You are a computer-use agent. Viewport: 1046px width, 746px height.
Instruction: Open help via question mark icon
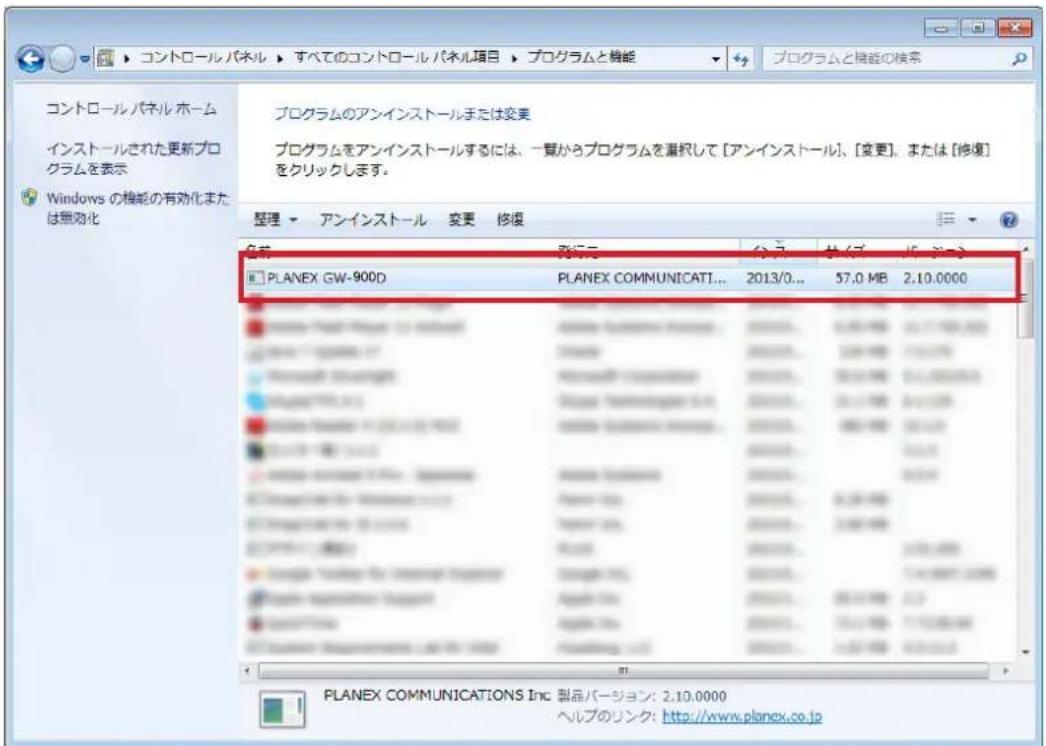[1009, 220]
